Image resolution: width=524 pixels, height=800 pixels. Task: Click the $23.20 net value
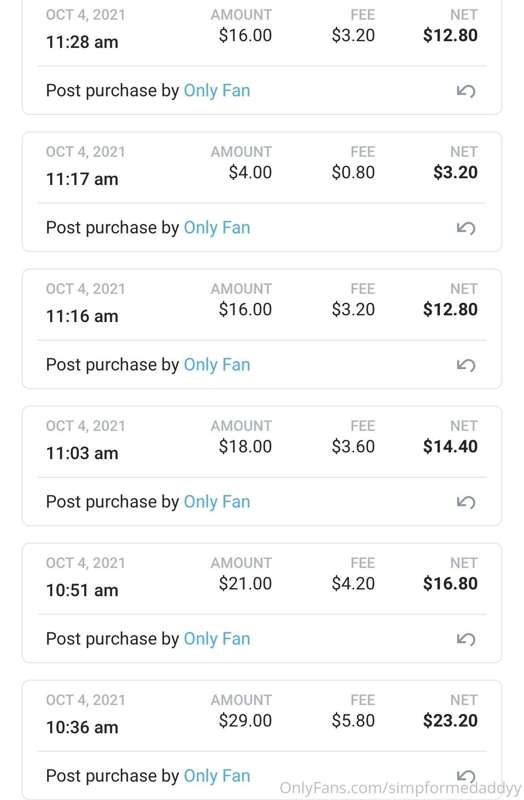450,720
